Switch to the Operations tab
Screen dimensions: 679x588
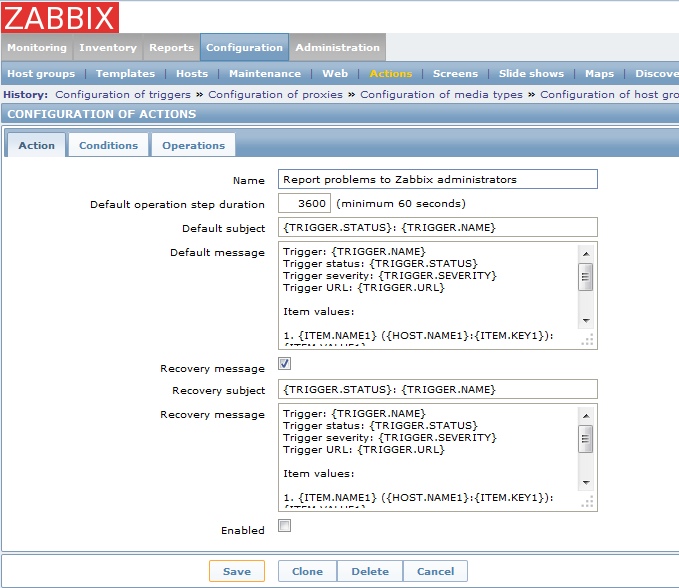click(x=194, y=145)
